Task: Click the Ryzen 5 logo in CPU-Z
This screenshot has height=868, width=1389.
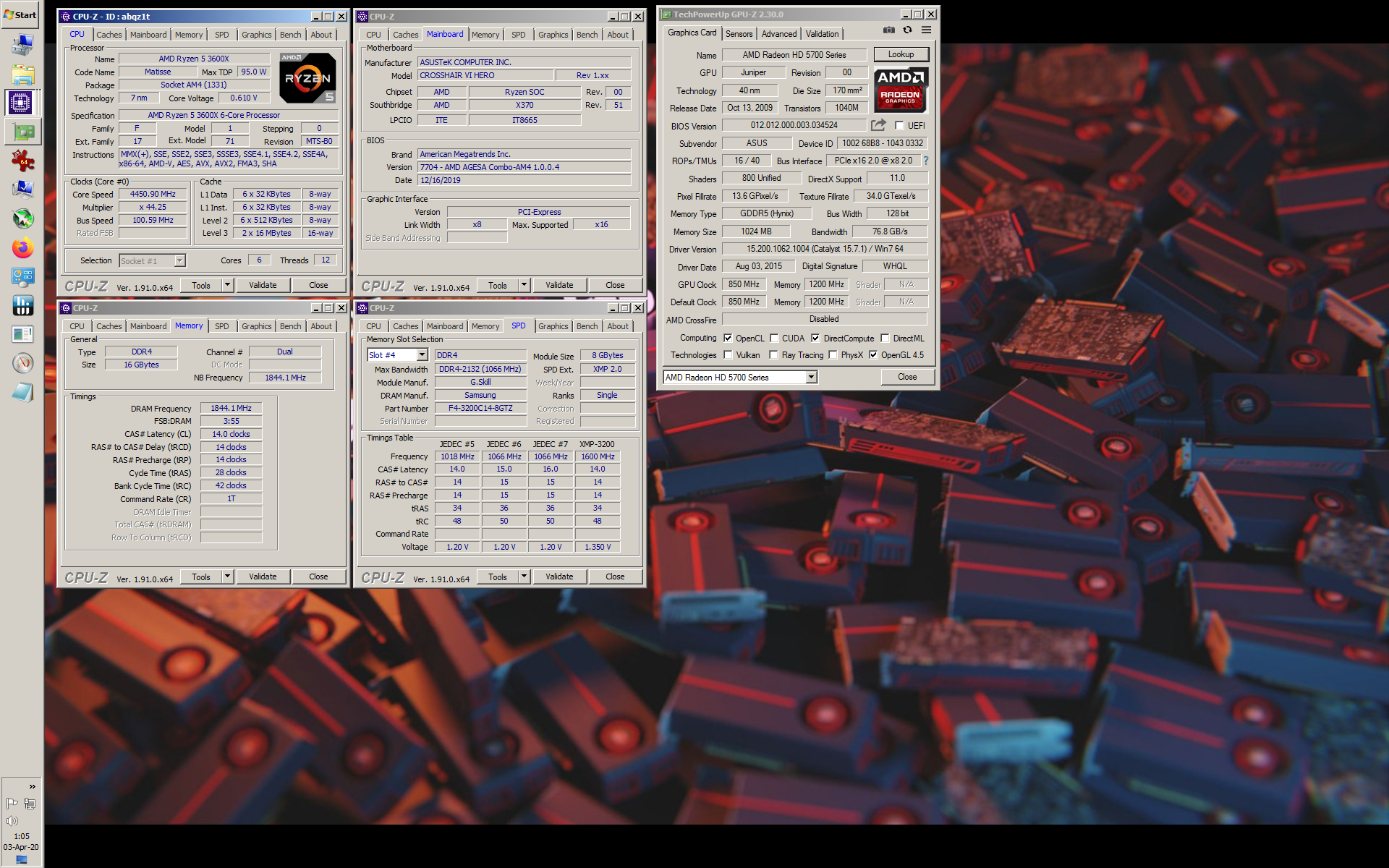Action: 307,78
